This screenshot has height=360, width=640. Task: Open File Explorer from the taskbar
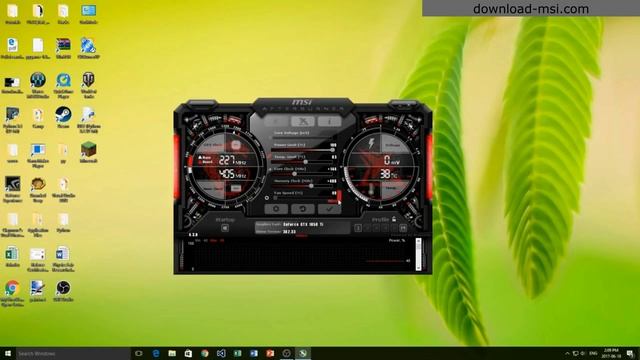[172, 353]
